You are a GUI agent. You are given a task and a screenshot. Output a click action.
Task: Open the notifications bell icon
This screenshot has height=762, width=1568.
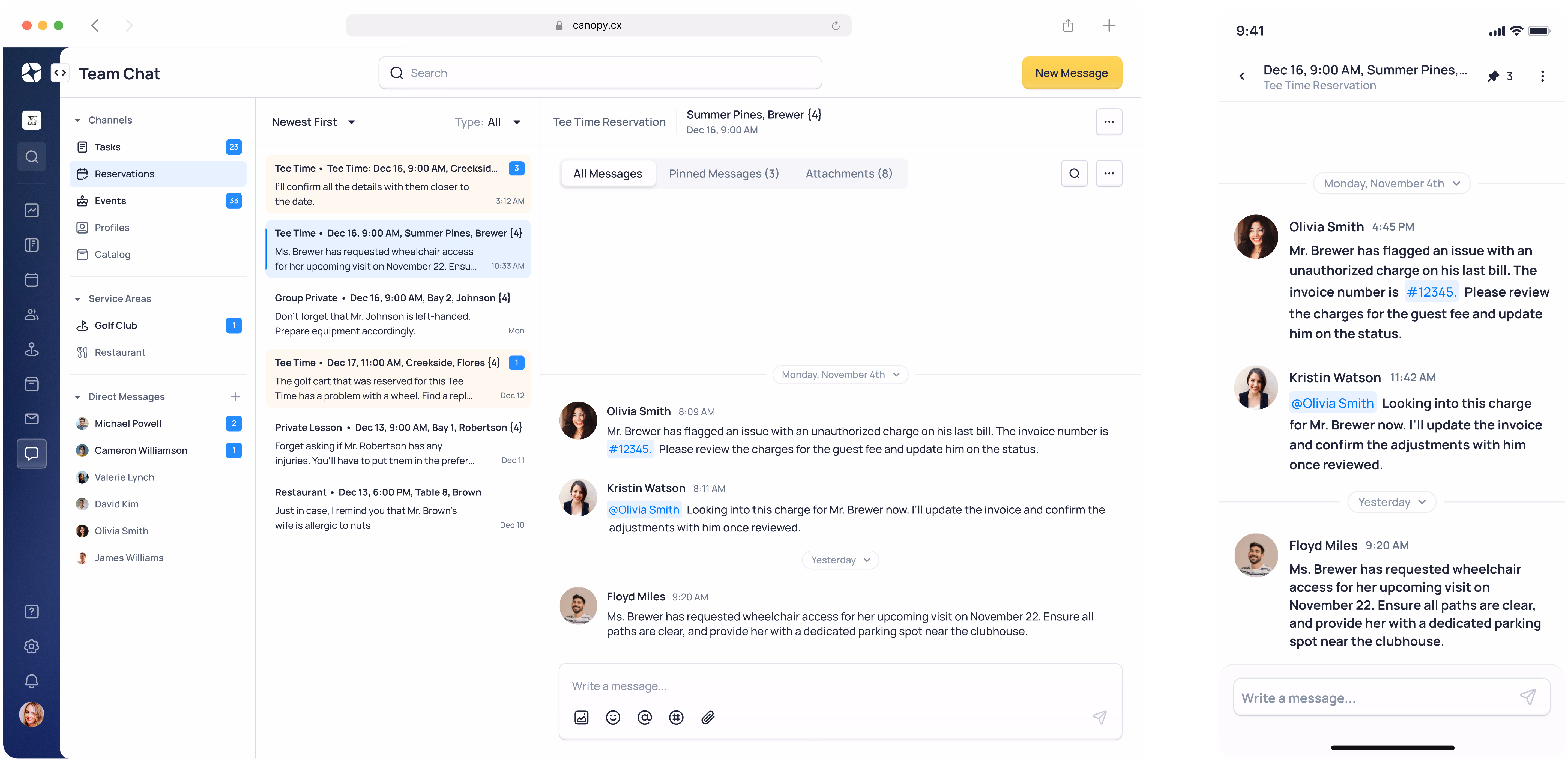tap(32, 680)
